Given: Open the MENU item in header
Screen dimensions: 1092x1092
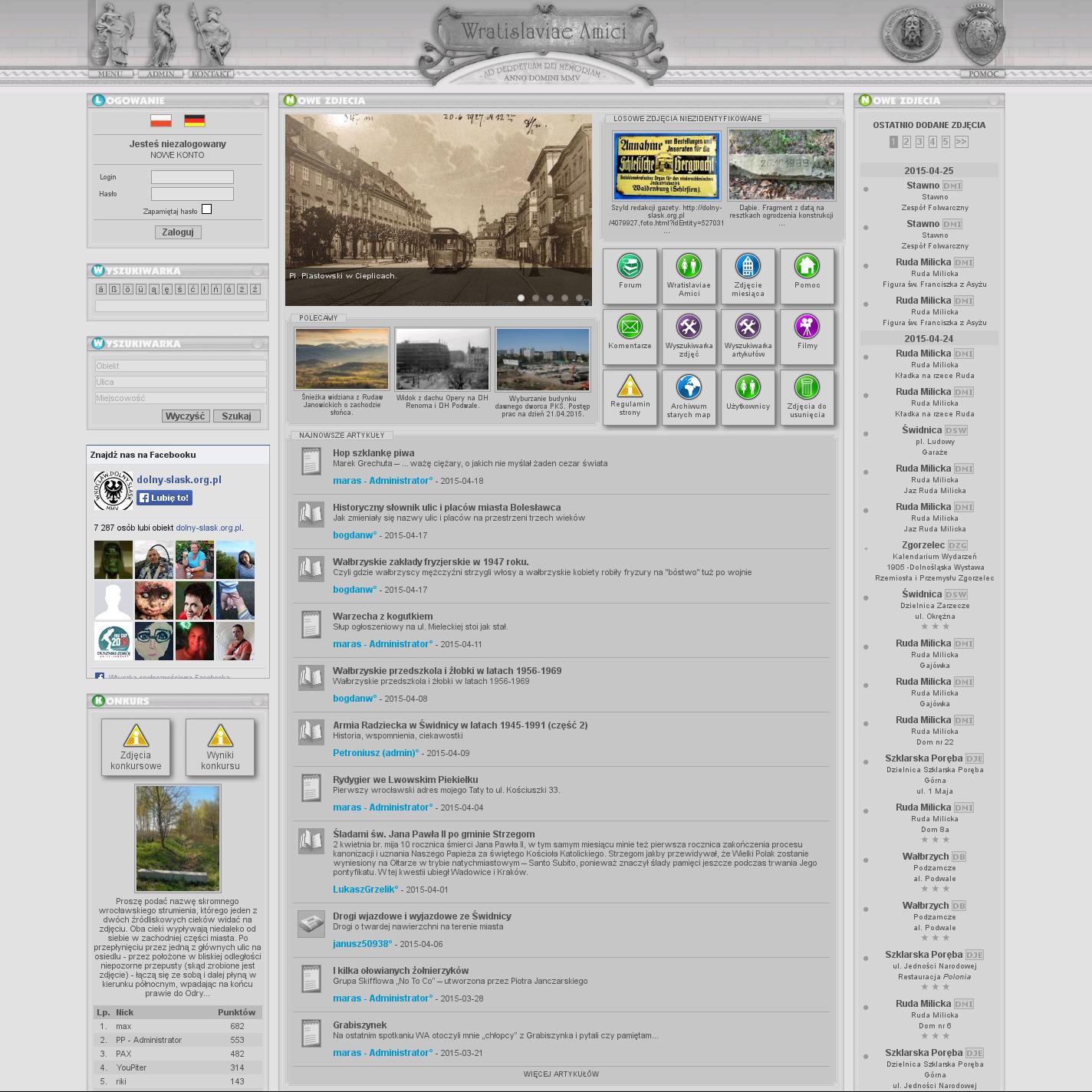Looking at the screenshot, I should coord(110,74).
